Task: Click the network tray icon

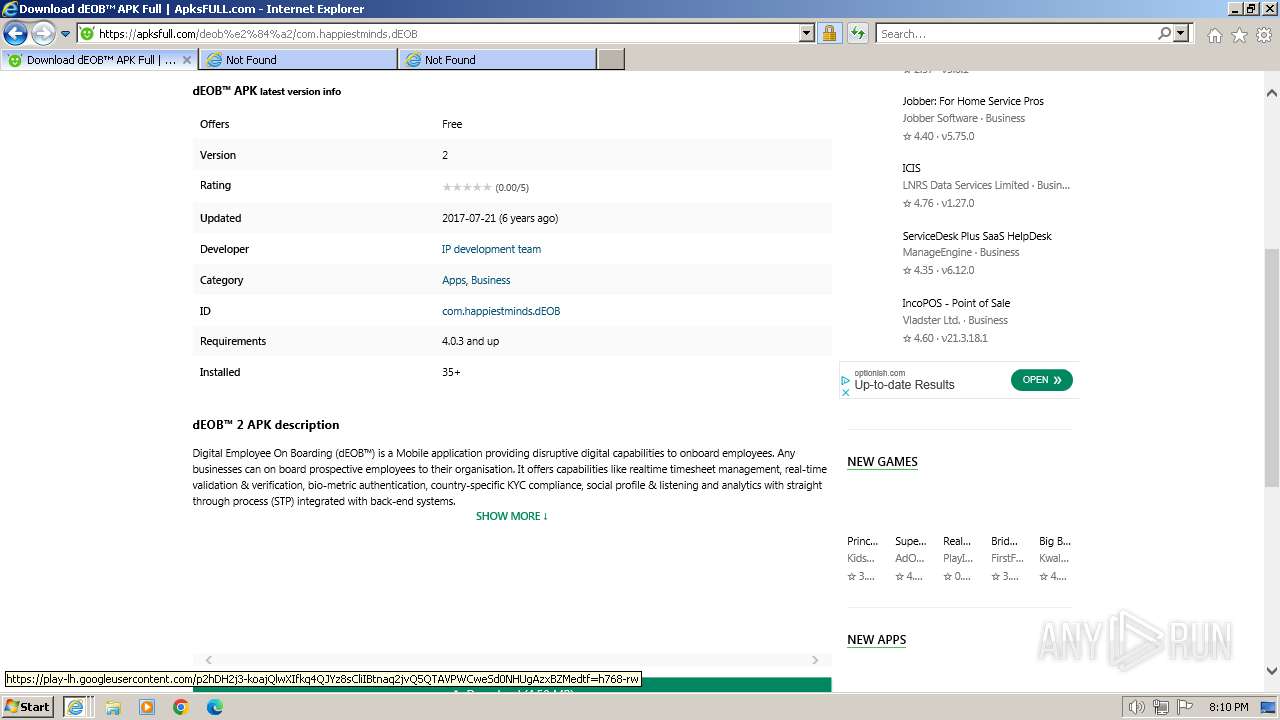Action: [1161, 707]
